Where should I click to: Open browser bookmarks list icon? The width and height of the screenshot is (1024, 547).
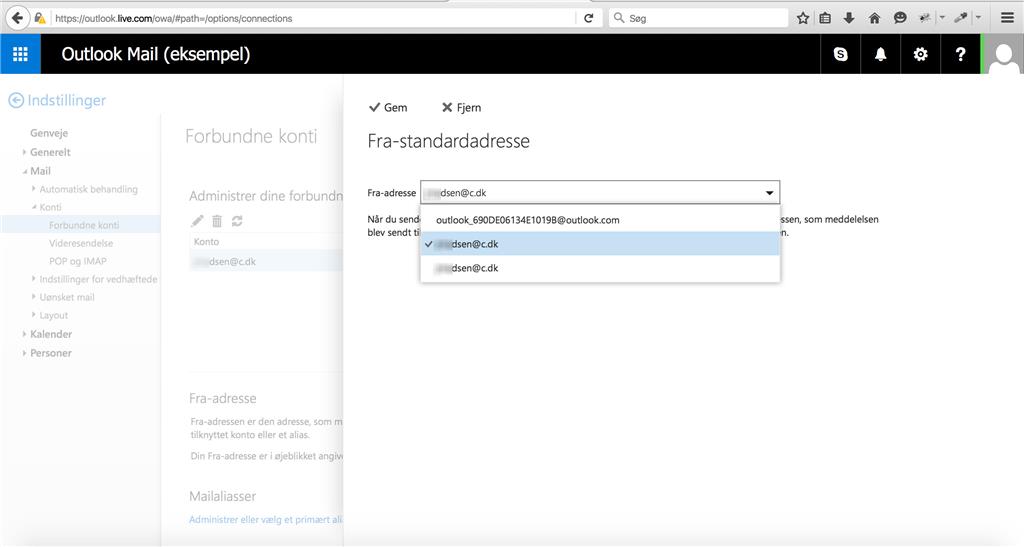tap(825, 18)
